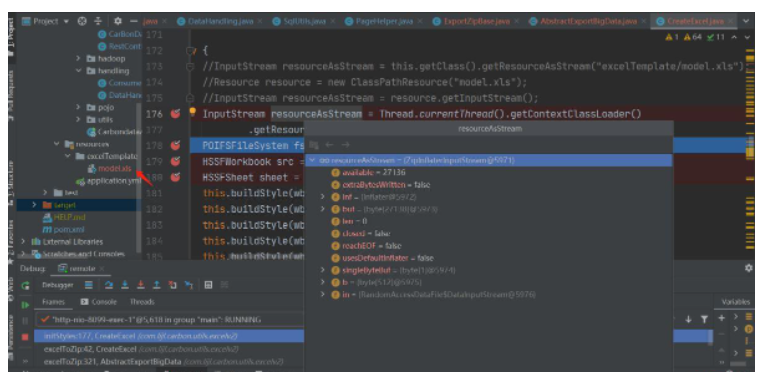Switch to the Console debugger tab
This screenshot has width=761, height=372.
point(99,302)
